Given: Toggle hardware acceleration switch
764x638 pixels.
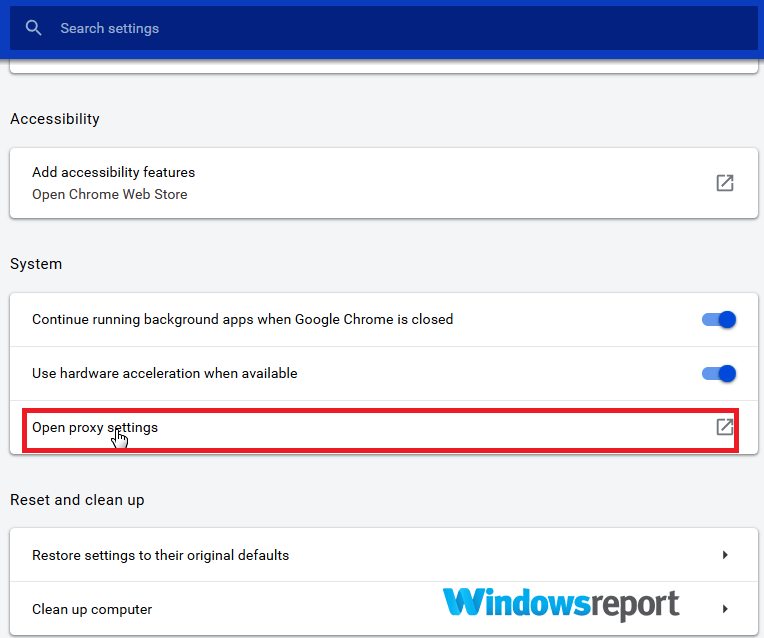Looking at the screenshot, I should coord(719,373).
